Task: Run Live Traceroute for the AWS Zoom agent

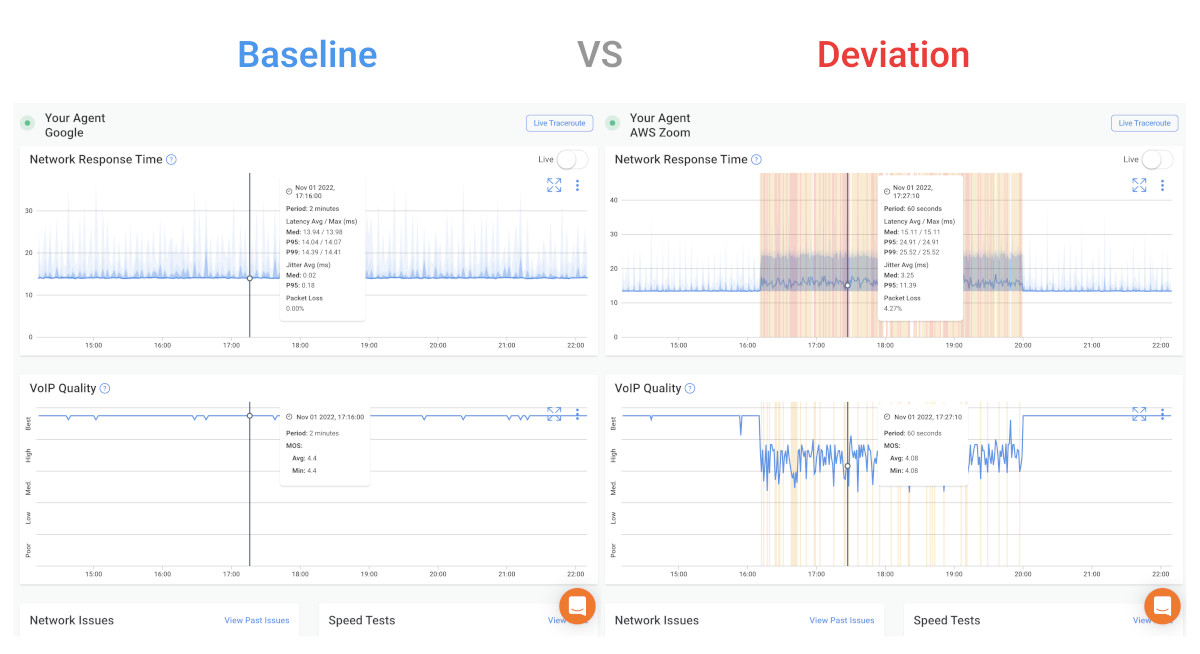Action: (x=1144, y=123)
